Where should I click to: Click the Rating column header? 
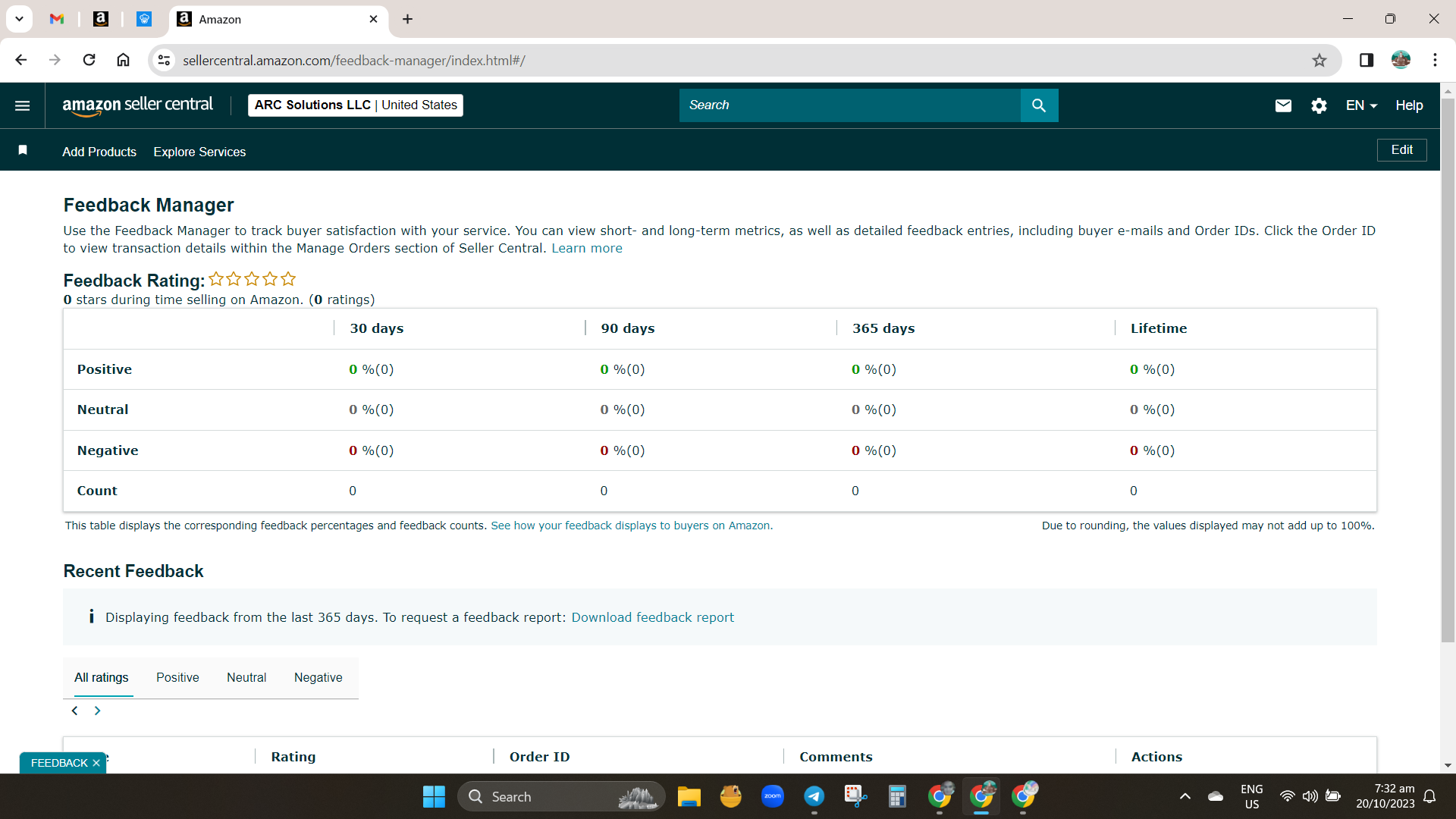[x=293, y=757]
